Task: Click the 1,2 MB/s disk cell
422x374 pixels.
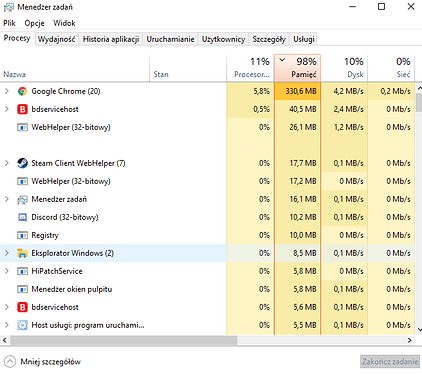Action: [x=344, y=127]
